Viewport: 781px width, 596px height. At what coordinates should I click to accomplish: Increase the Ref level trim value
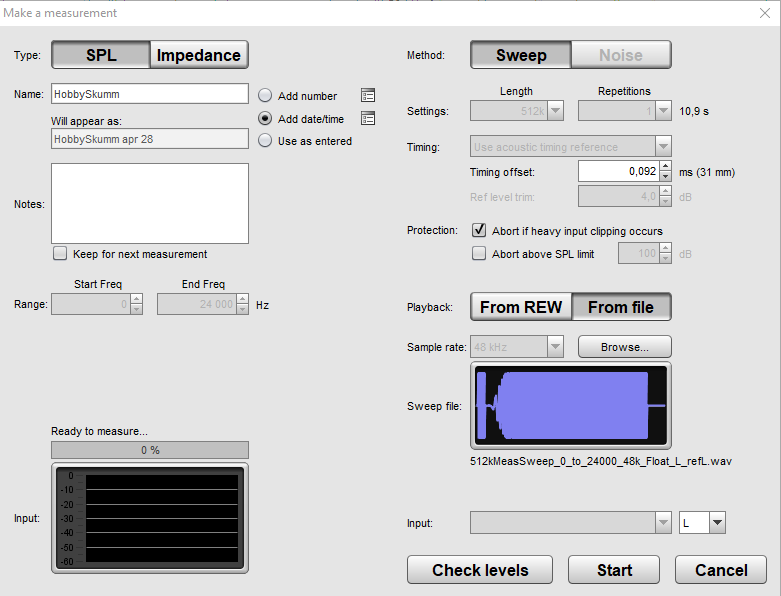pyautogui.click(x=666, y=191)
